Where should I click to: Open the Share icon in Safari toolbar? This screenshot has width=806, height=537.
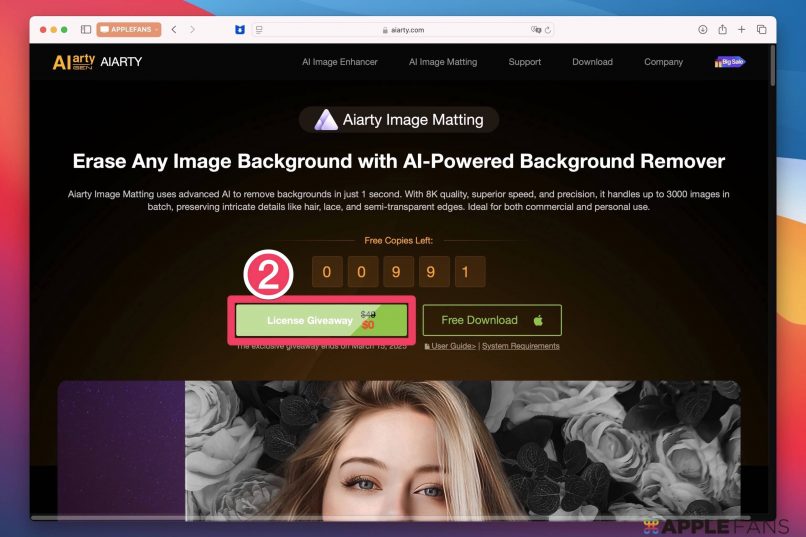coord(723,30)
